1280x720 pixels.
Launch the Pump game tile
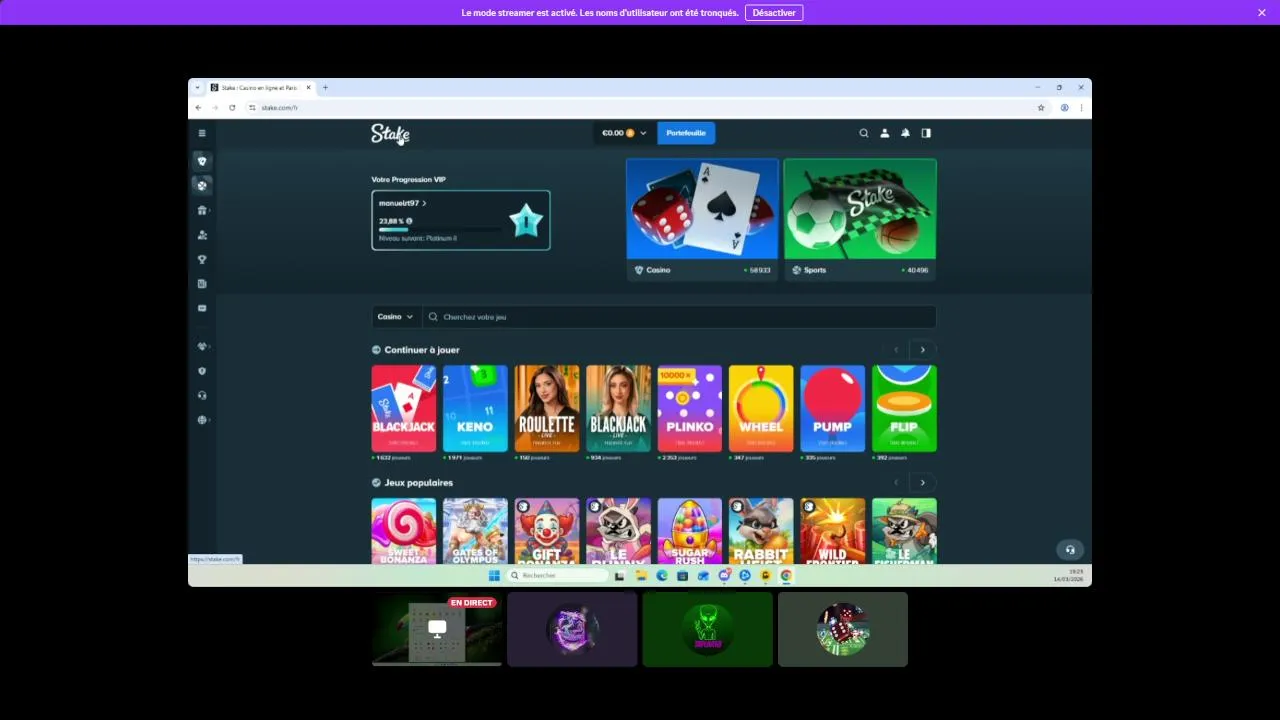[833, 408]
